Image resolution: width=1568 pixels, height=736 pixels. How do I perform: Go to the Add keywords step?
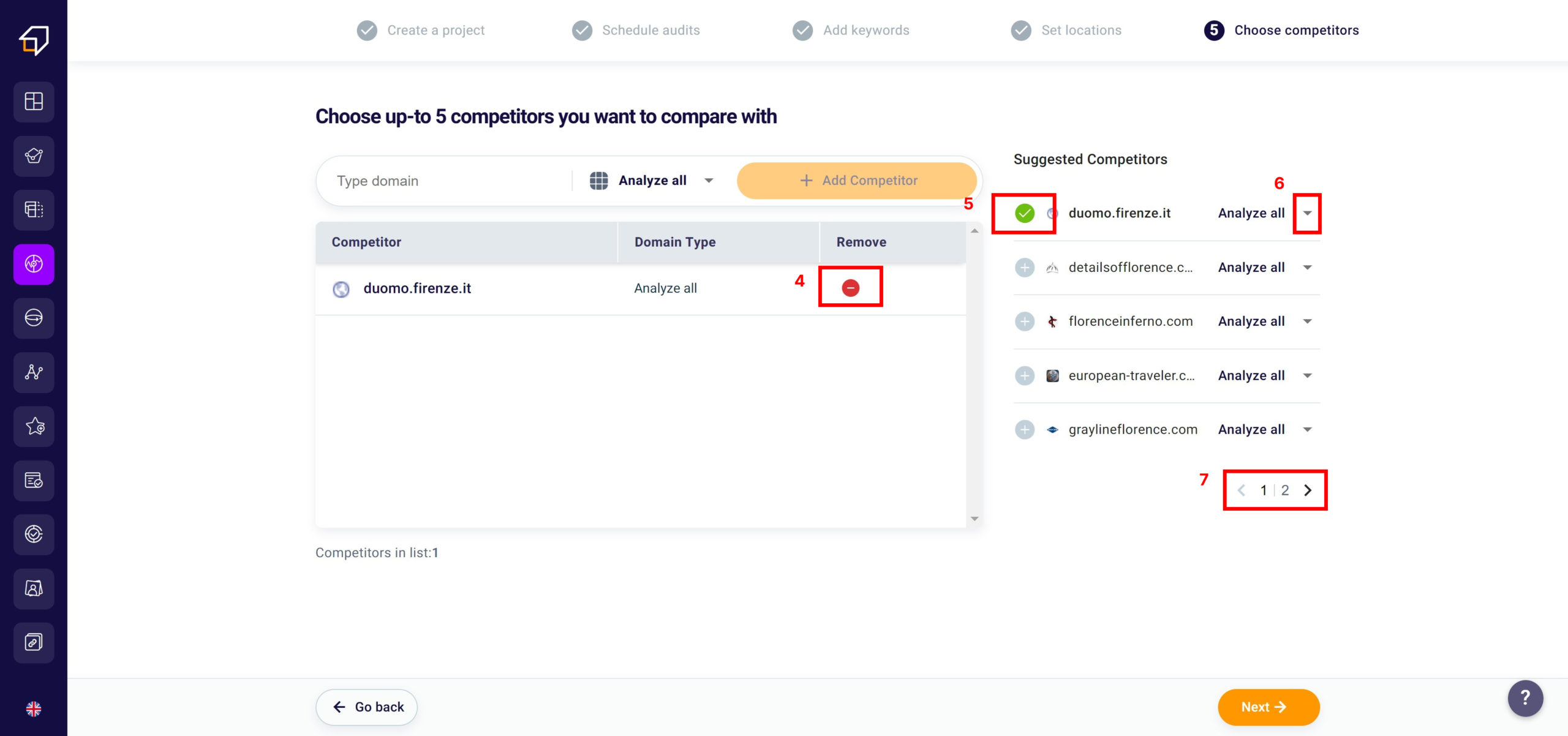click(865, 30)
